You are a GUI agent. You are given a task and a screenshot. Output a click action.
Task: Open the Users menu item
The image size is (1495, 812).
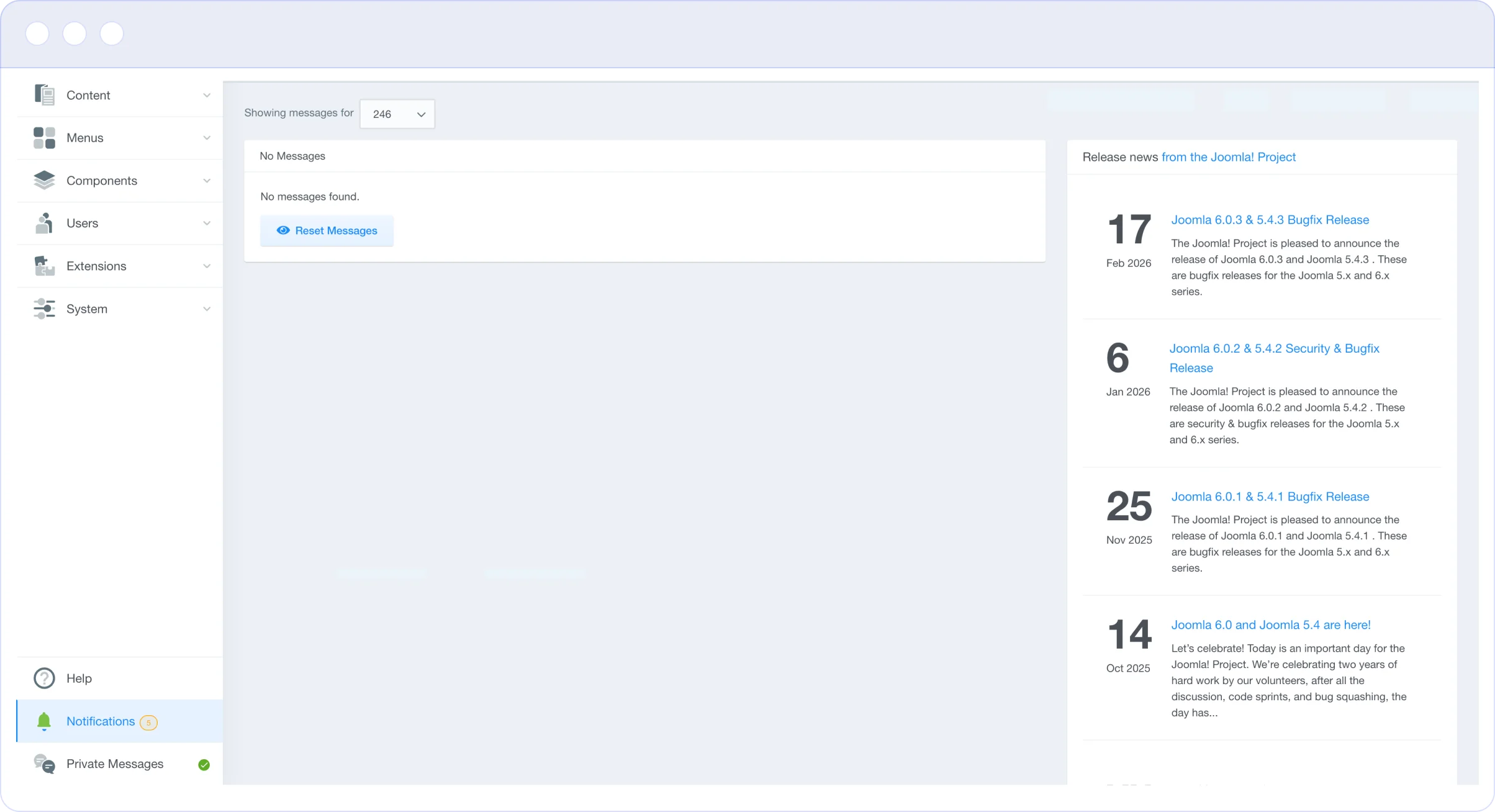(x=83, y=223)
